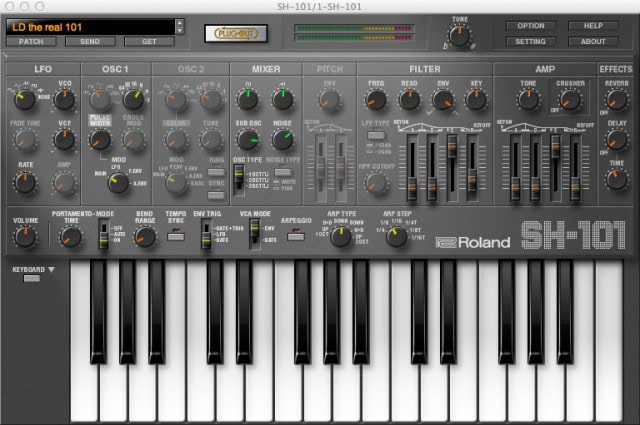
Task: Click the LFO VCF depth knob
Action: click(x=64, y=140)
